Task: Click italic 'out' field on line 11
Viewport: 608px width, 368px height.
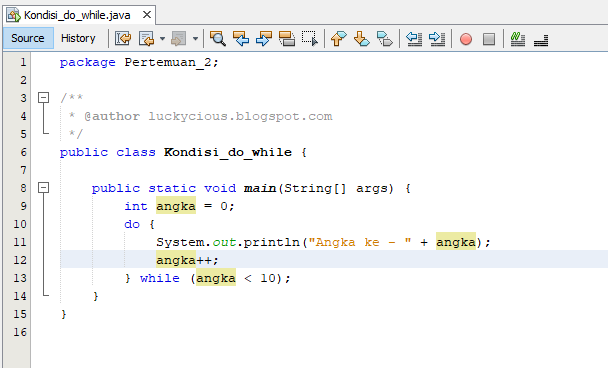Action: 225,242
